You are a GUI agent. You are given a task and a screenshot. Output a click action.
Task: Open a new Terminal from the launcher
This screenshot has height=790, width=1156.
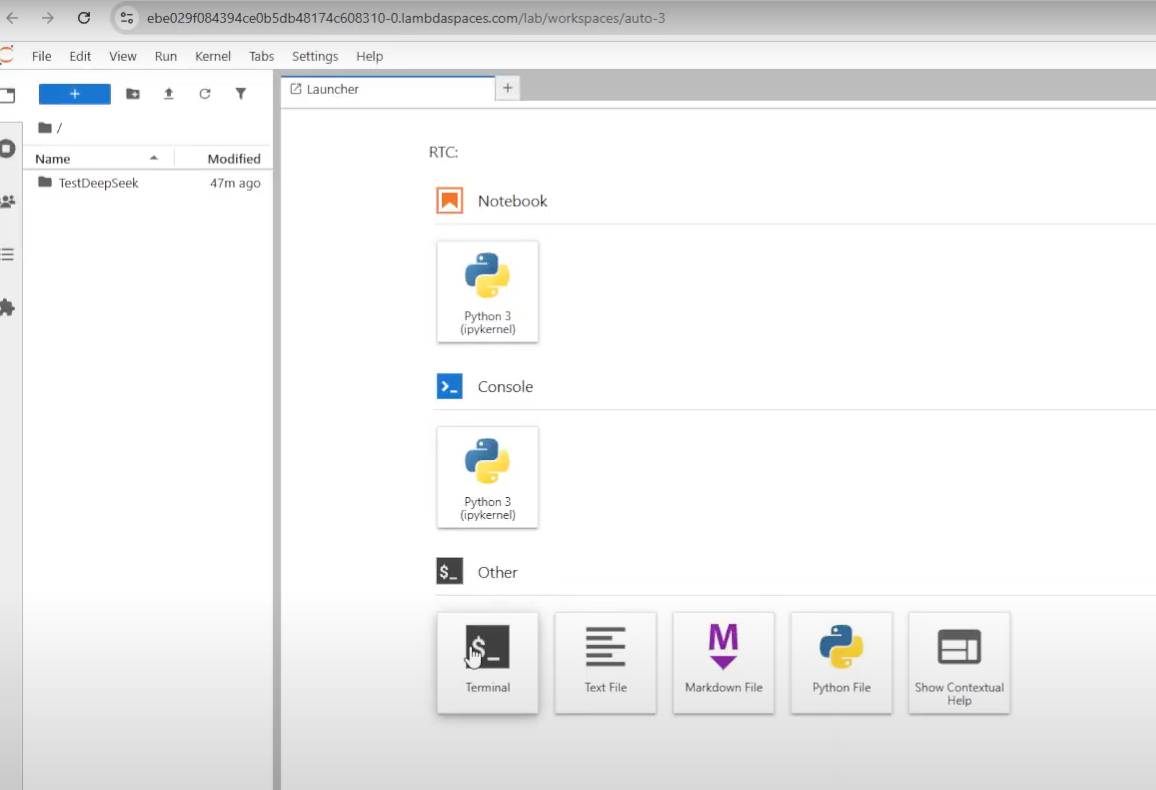pyautogui.click(x=487, y=663)
